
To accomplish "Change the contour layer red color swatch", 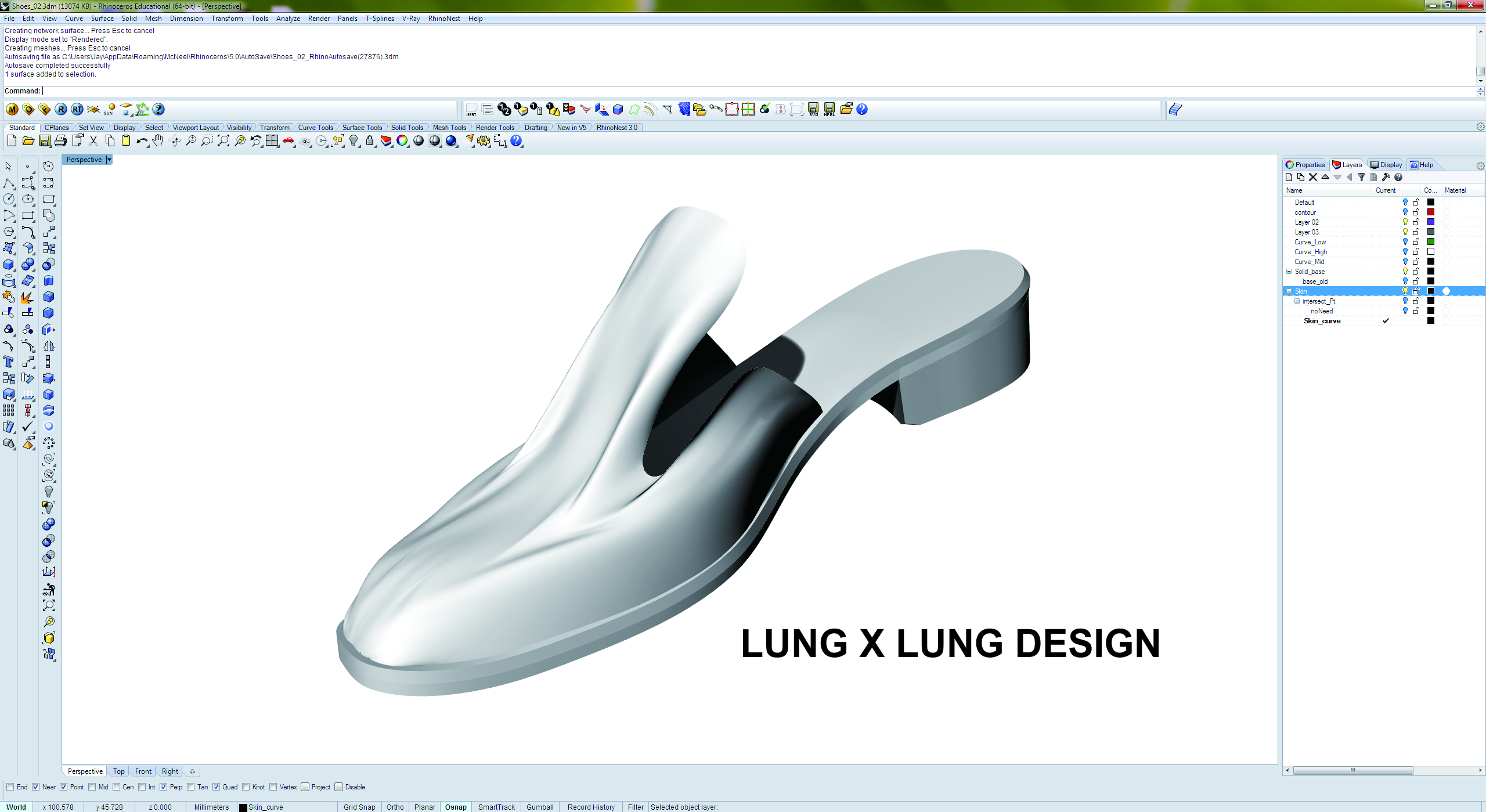I will 1431,212.
